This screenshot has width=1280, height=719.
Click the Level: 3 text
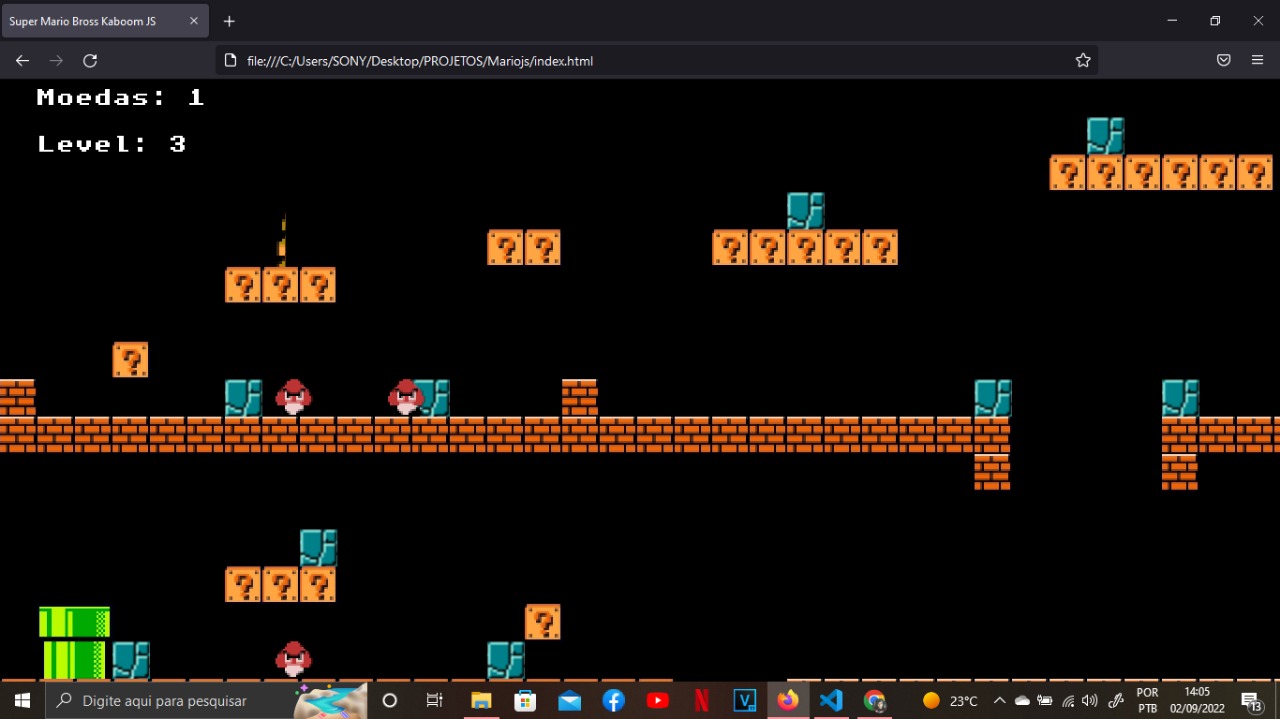[x=112, y=144]
